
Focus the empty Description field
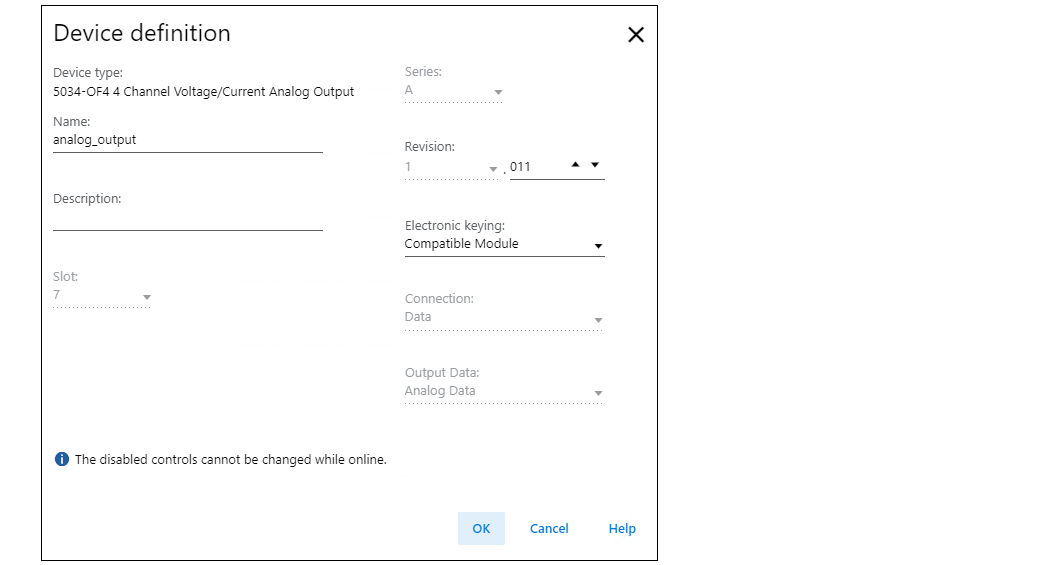coord(188,219)
